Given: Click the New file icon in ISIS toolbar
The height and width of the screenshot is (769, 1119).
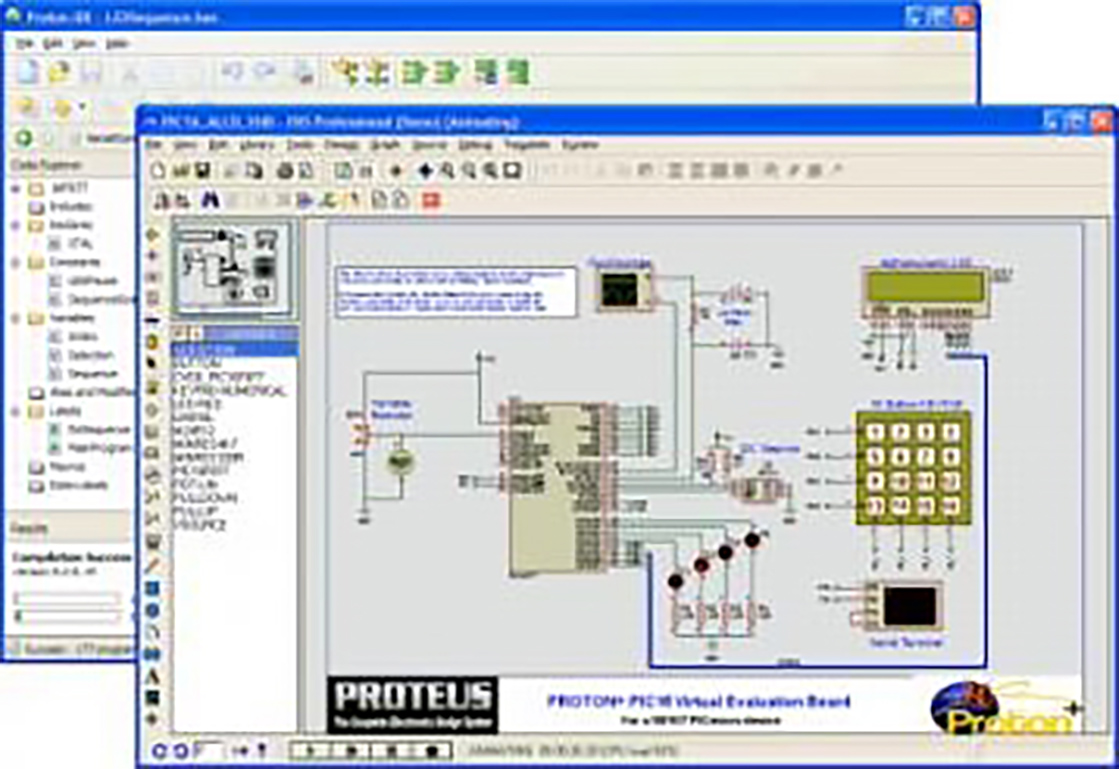Looking at the screenshot, I should click(x=158, y=171).
